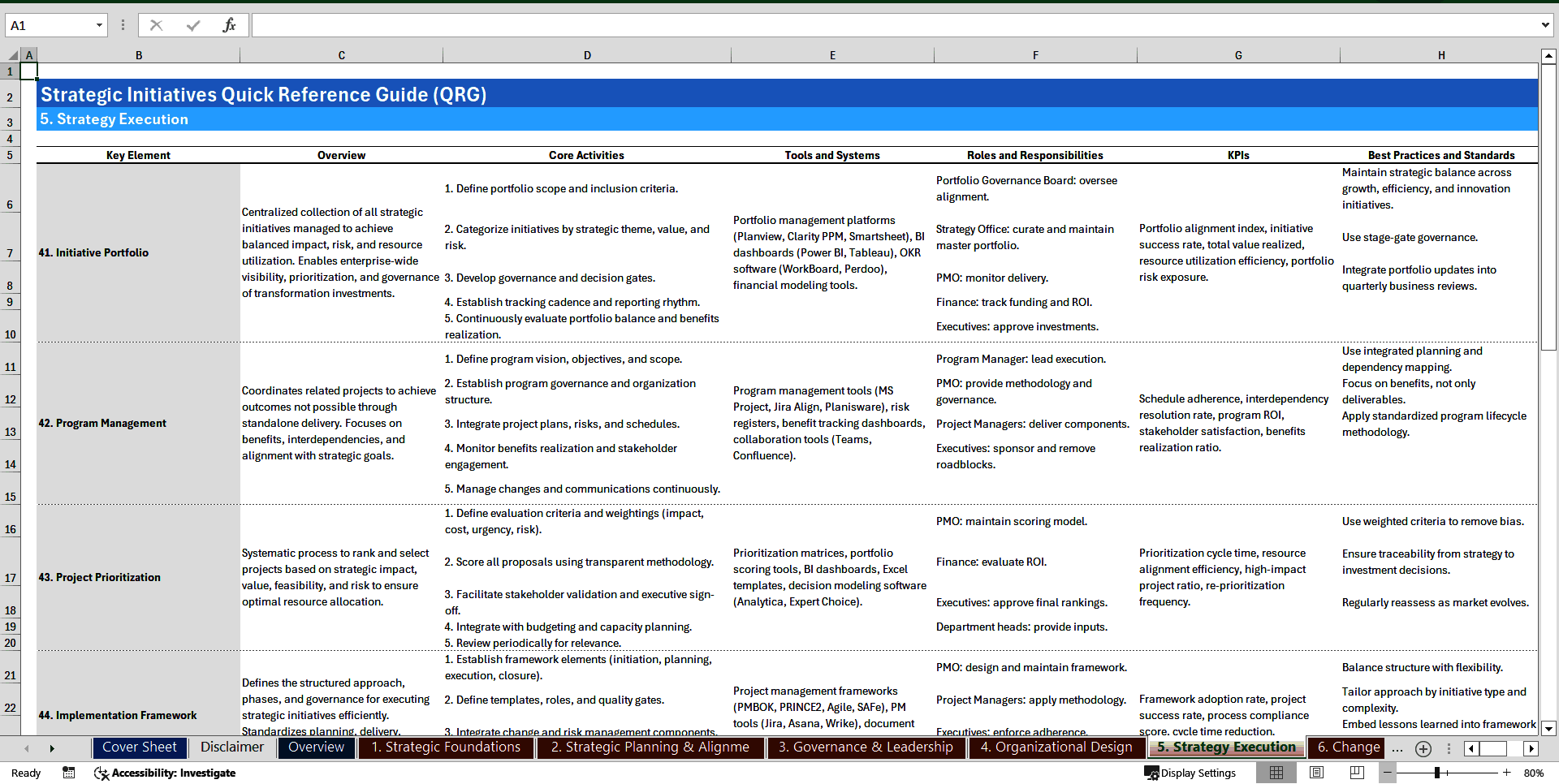Image resolution: width=1559 pixels, height=784 pixels.
Task: Toggle Page Break Preview view
Action: coord(1358,773)
